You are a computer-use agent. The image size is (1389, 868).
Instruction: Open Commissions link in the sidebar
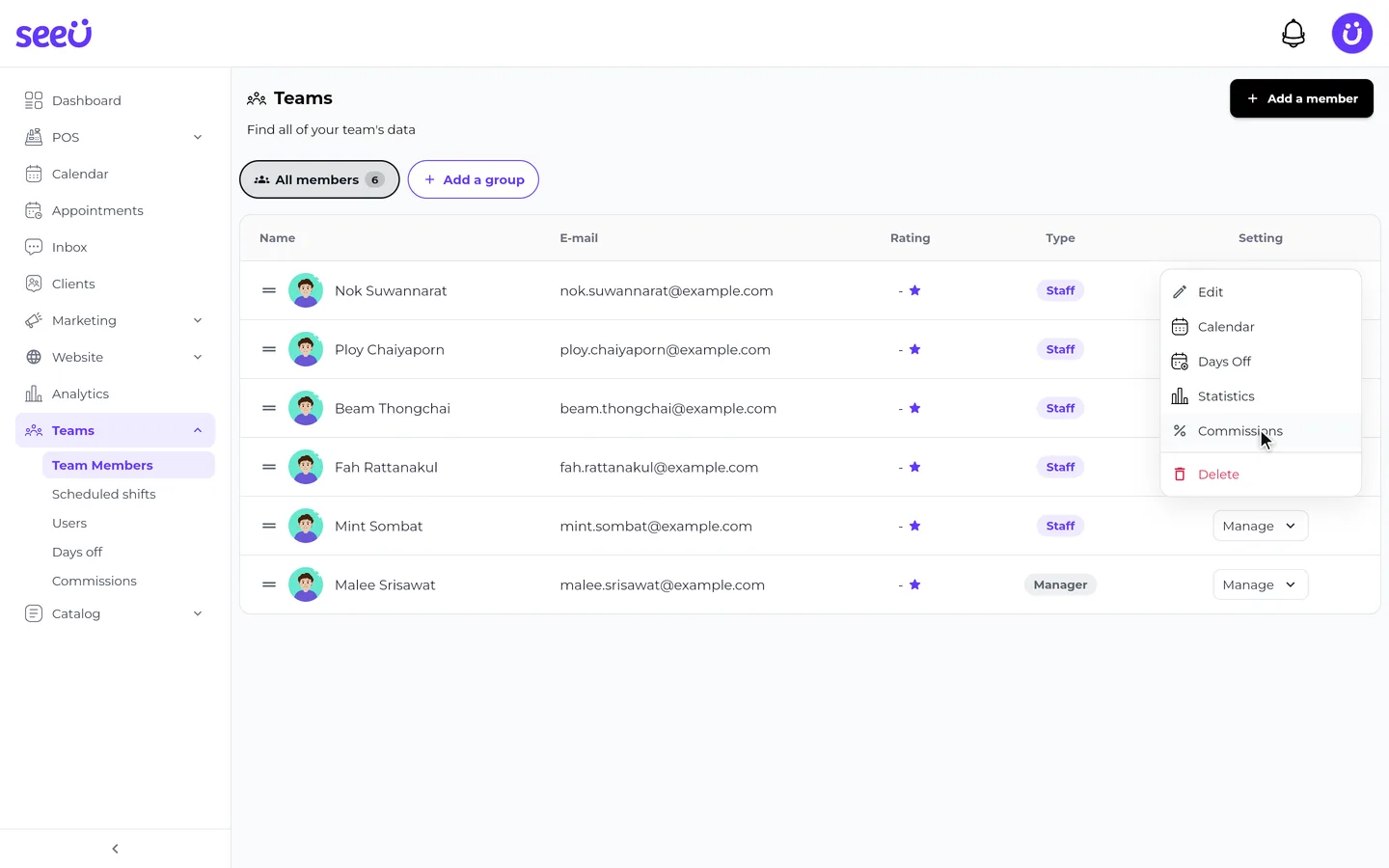pyautogui.click(x=95, y=581)
